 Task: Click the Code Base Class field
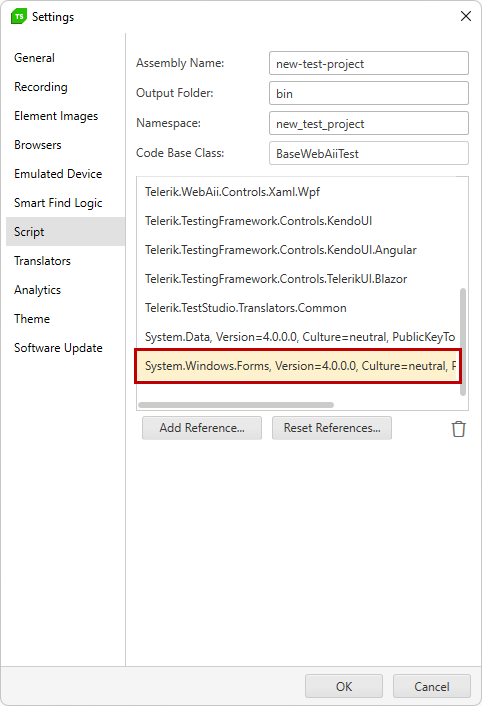tap(369, 153)
